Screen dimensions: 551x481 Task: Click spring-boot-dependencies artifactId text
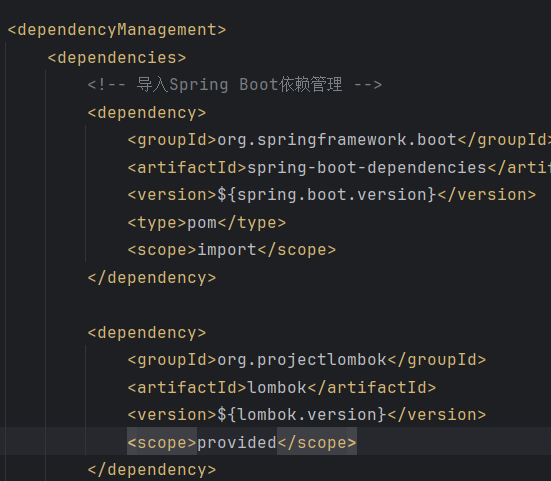pyautogui.click(x=367, y=168)
